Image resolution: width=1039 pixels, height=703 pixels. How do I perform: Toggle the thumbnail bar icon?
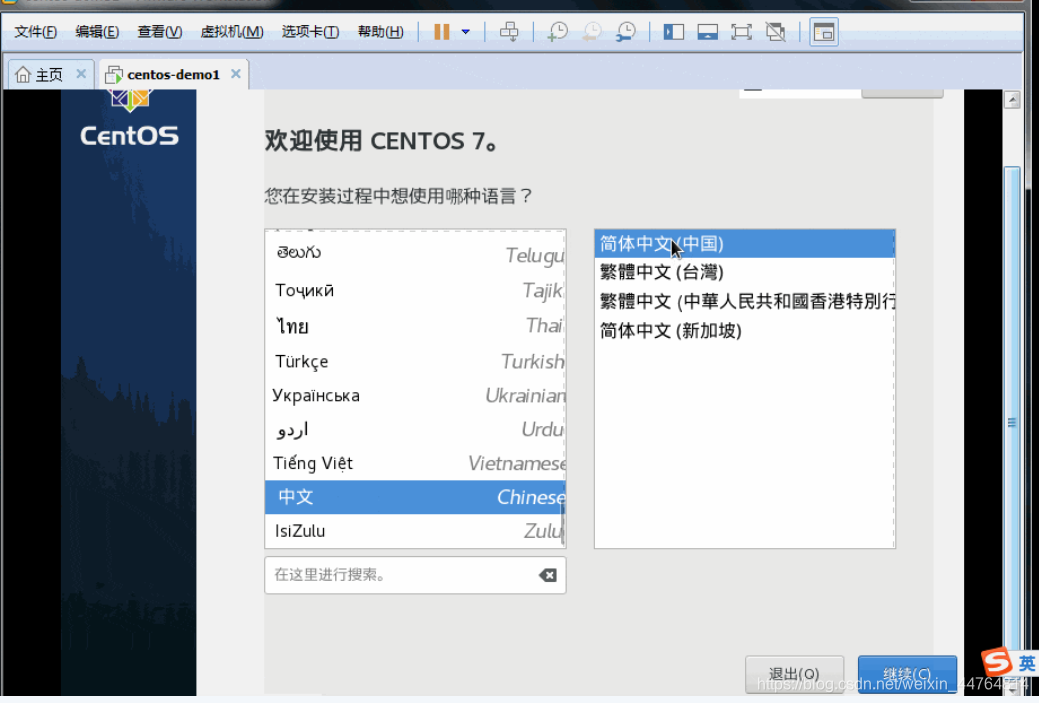pos(708,31)
